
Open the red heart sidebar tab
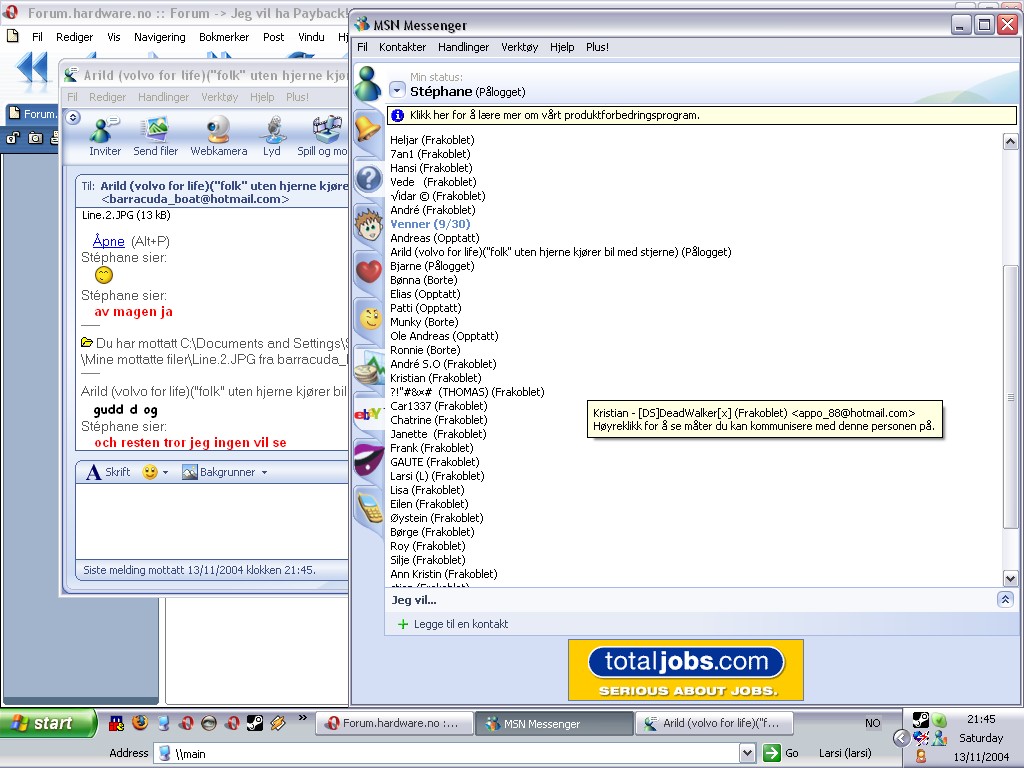coord(368,271)
